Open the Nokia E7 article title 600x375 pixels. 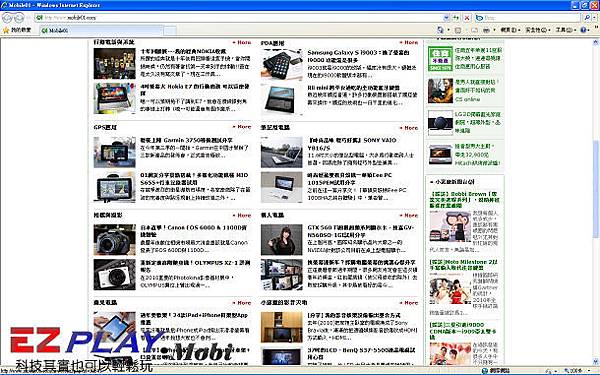pyautogui.click(x=194, y=90)
